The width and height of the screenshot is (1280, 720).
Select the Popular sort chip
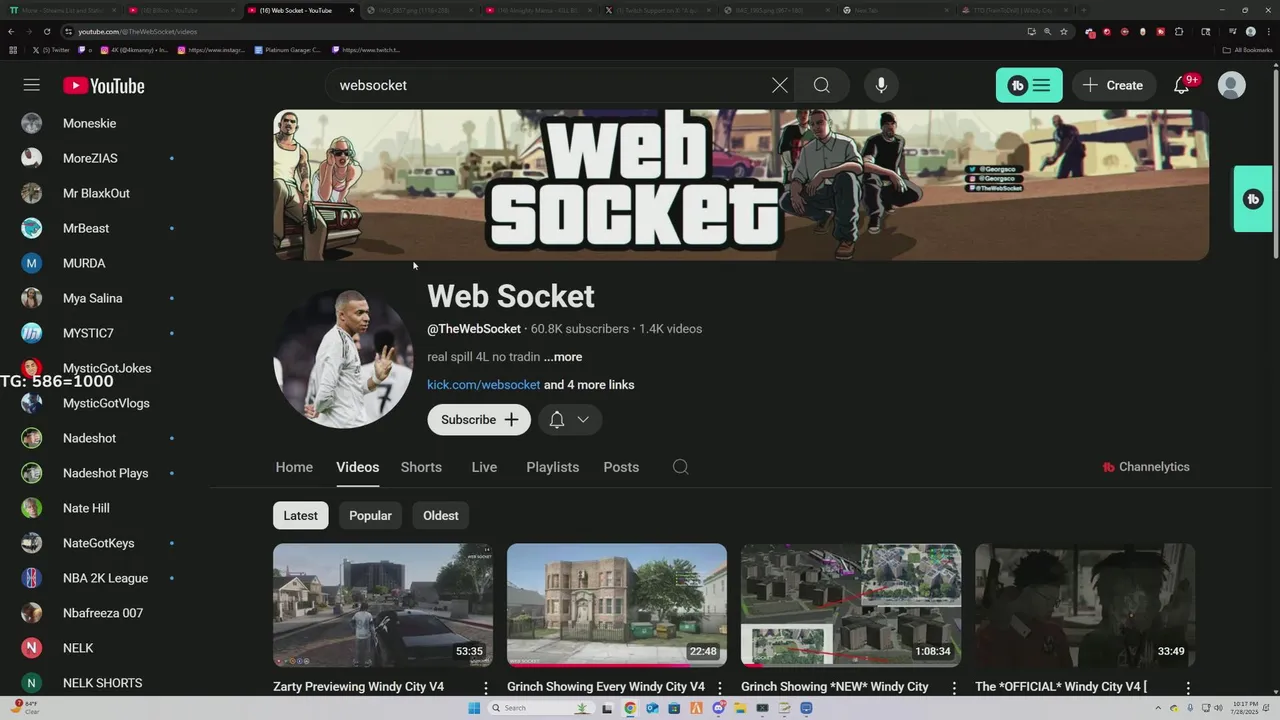pos(370,516)
